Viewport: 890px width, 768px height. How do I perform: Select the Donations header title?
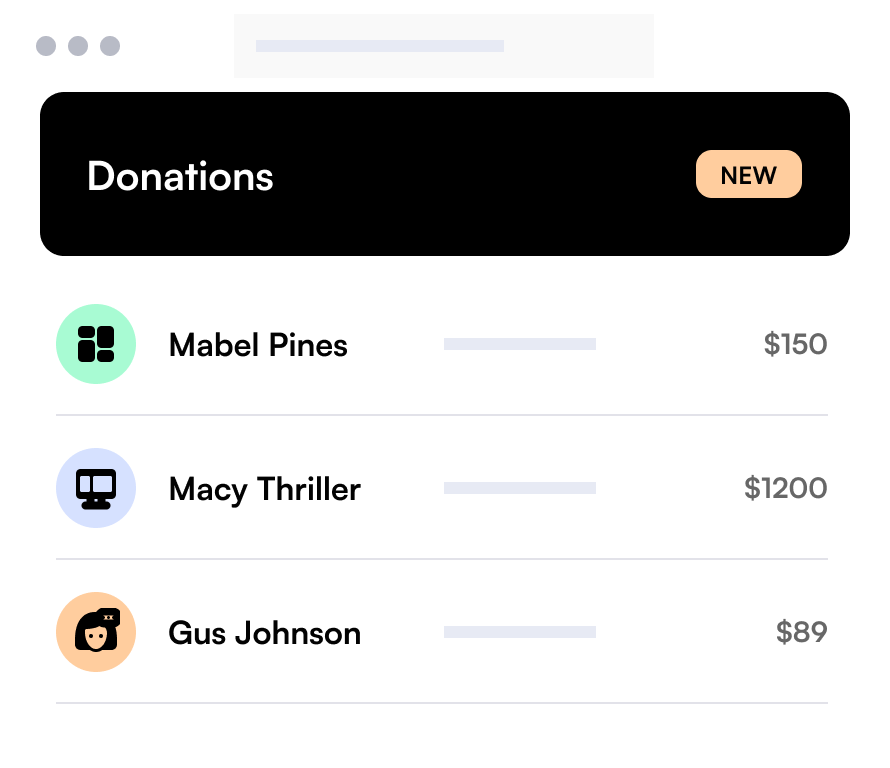[x=180, y=176]
